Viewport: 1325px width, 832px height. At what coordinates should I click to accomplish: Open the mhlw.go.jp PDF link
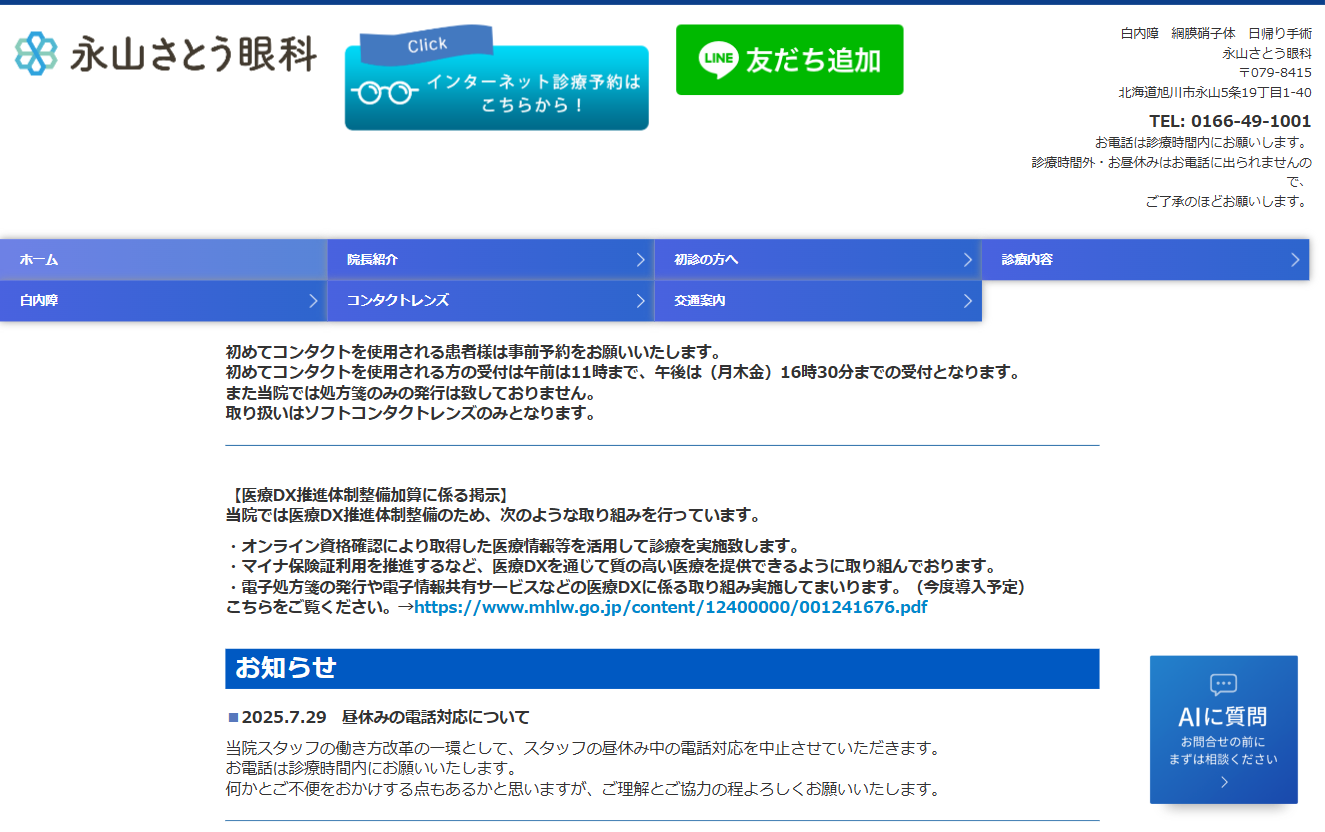(x=670, y=607)
